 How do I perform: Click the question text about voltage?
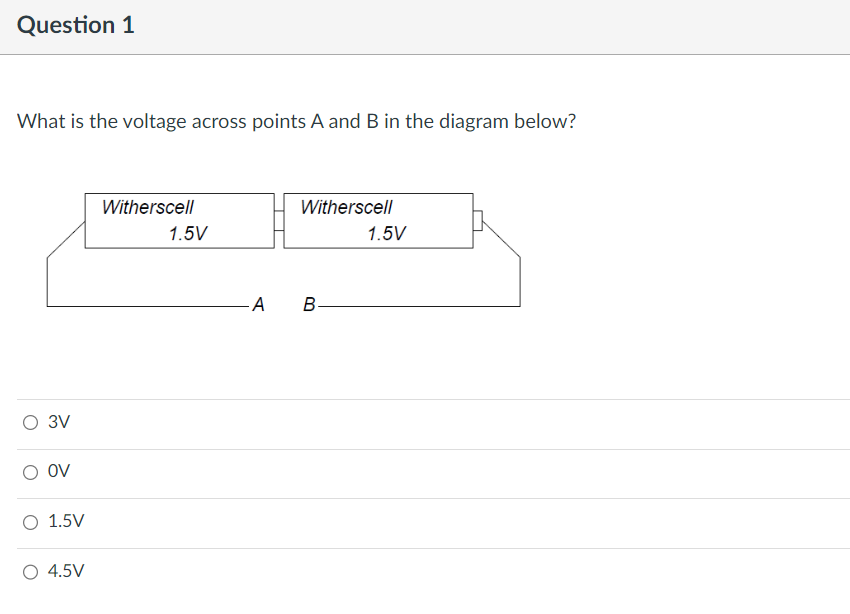click(x=297, y=121)
